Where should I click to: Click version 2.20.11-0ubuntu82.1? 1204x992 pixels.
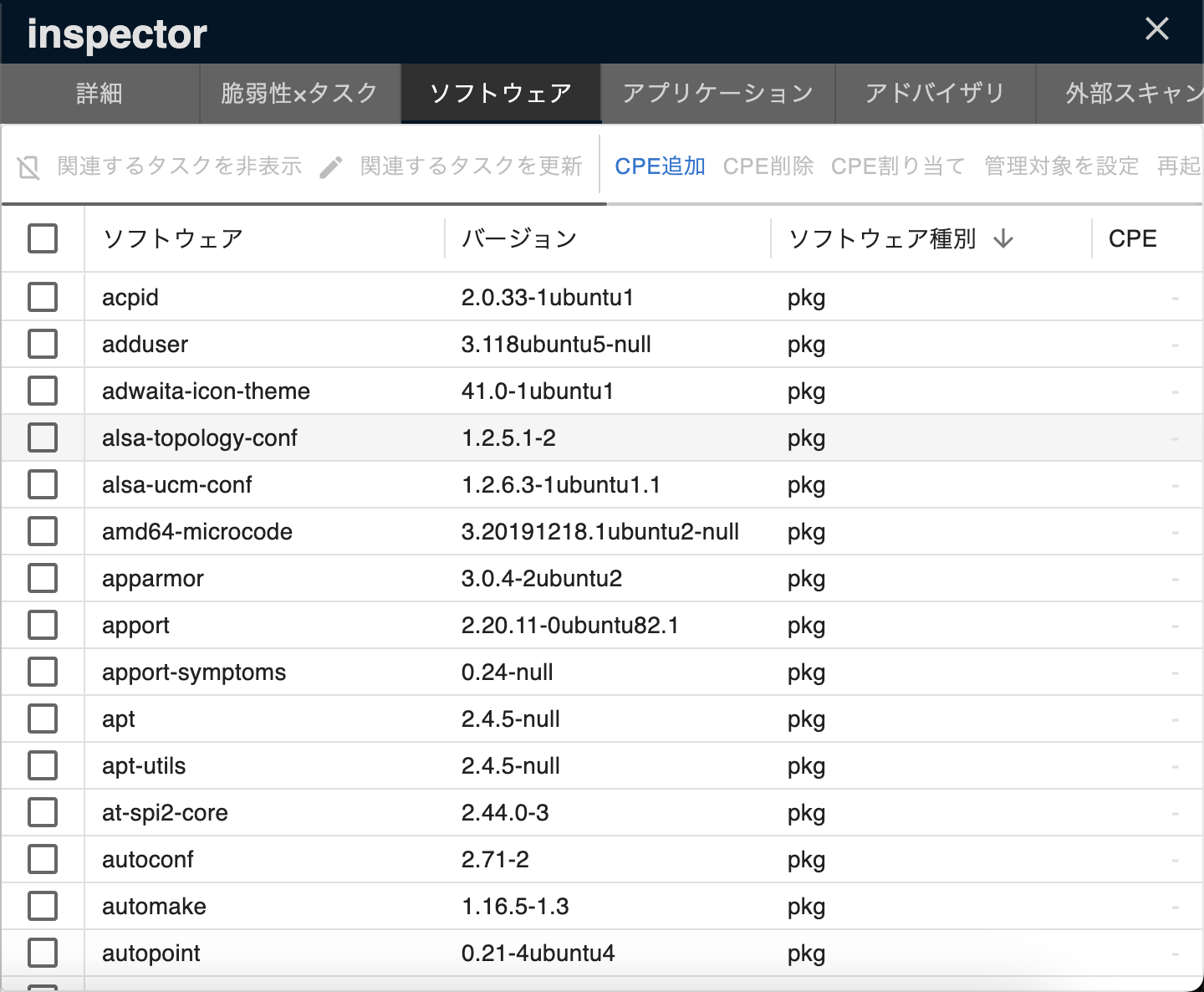pyautogui.click(x=570, y=626)
